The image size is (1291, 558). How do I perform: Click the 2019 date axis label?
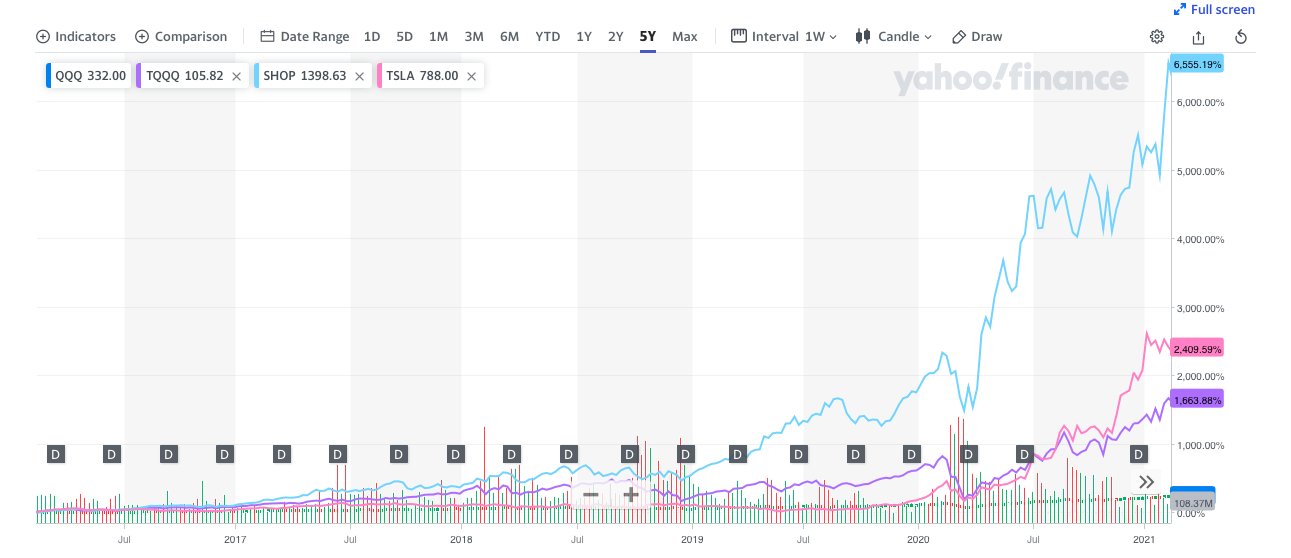692,540
